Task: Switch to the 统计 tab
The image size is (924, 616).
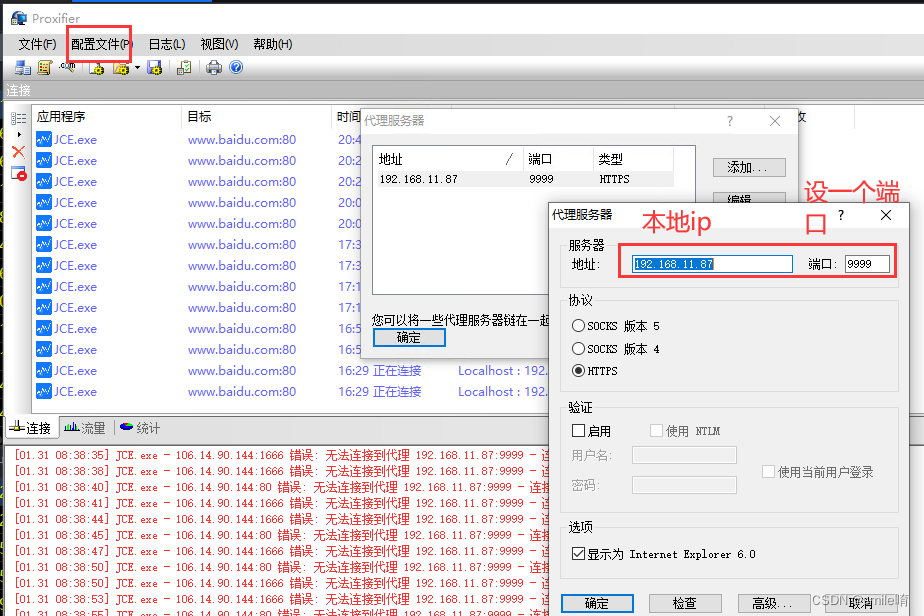Action: click(x=140, y=429)
